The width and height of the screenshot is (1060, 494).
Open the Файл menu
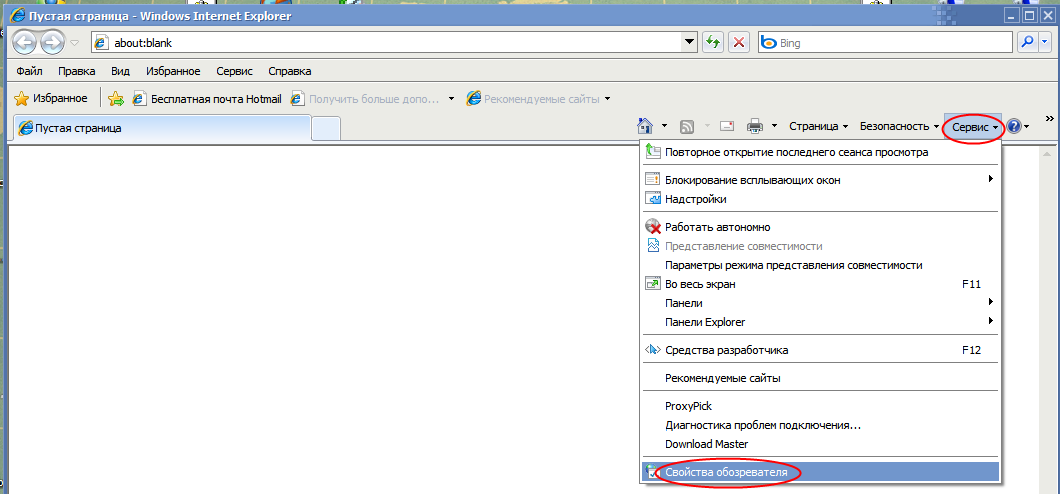click(29, 71)
